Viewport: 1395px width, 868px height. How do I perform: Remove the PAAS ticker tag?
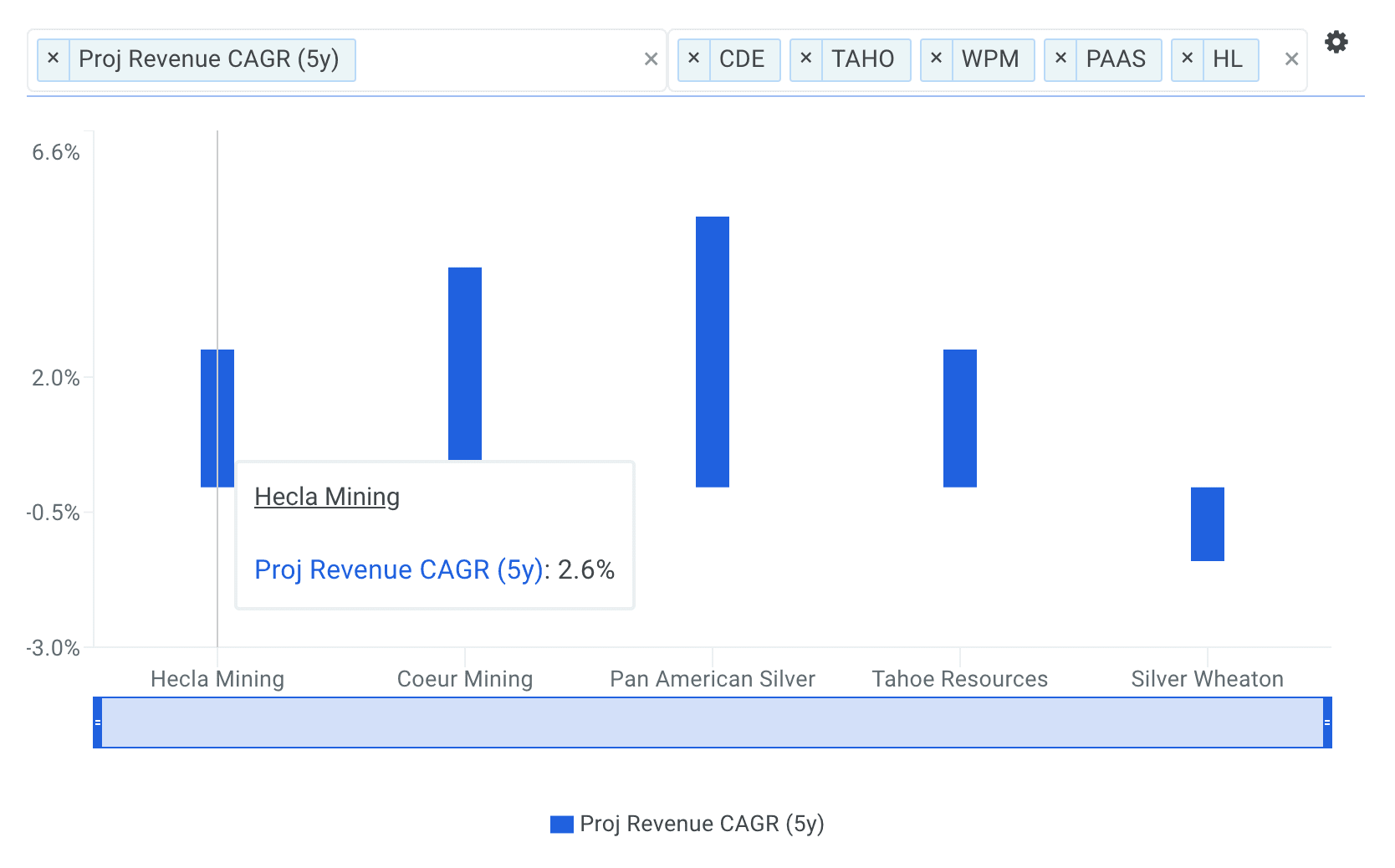(x=1060, y=59)
